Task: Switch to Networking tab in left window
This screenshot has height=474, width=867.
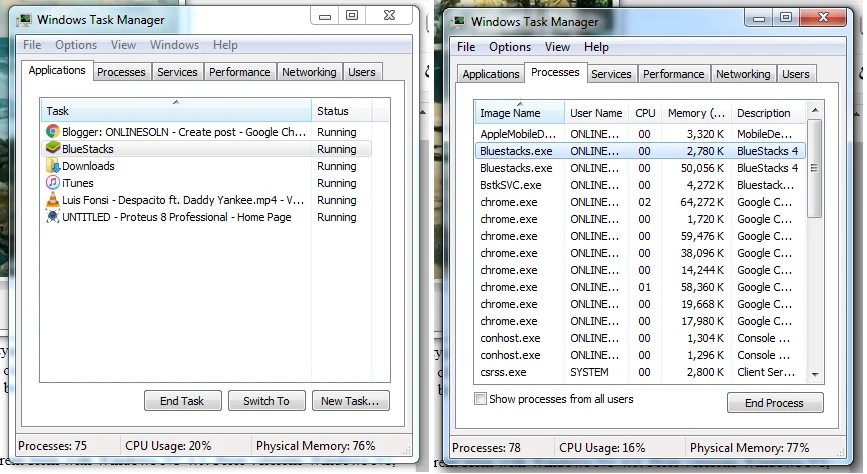Action: pos(309,72)
